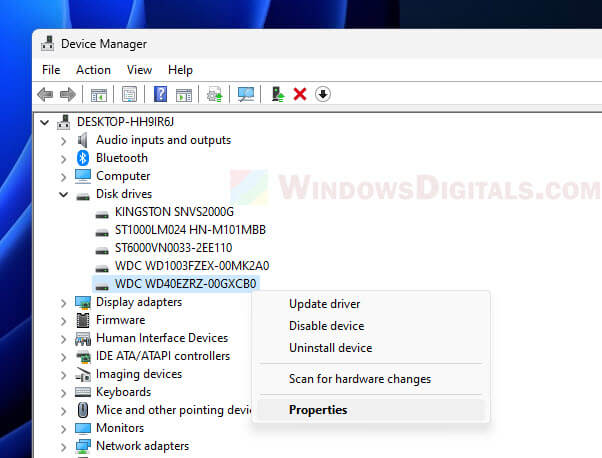Click the Update driver toolbar icon
The width and height of the screenshot is (602, 458).
click(277, 94)
